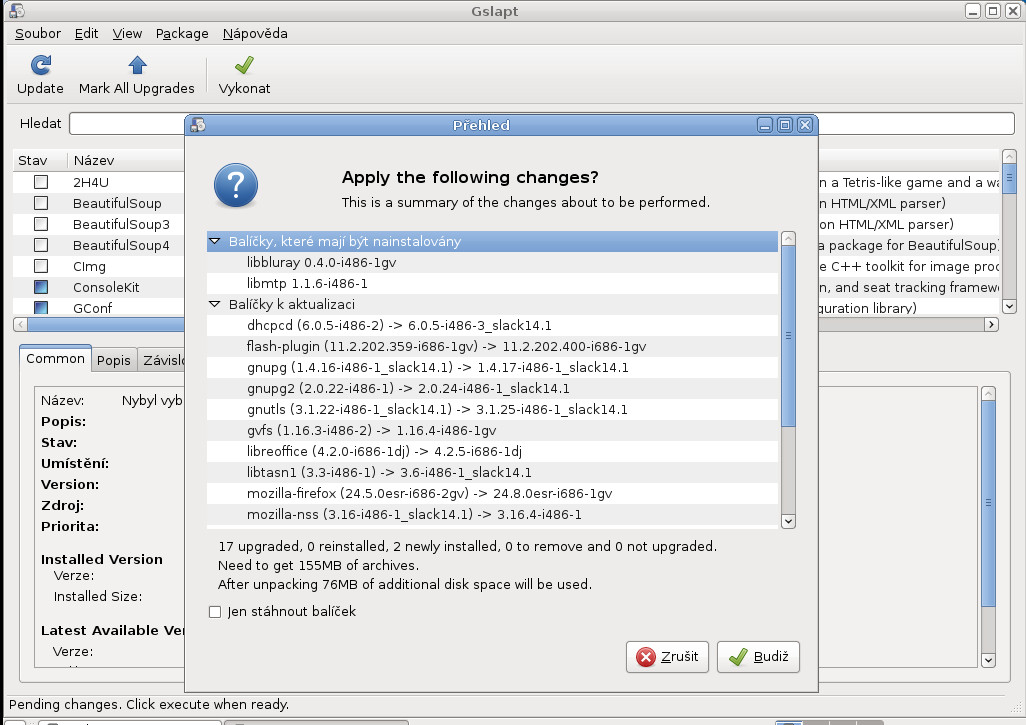Close the Přehled dialog window

point(805,125)
